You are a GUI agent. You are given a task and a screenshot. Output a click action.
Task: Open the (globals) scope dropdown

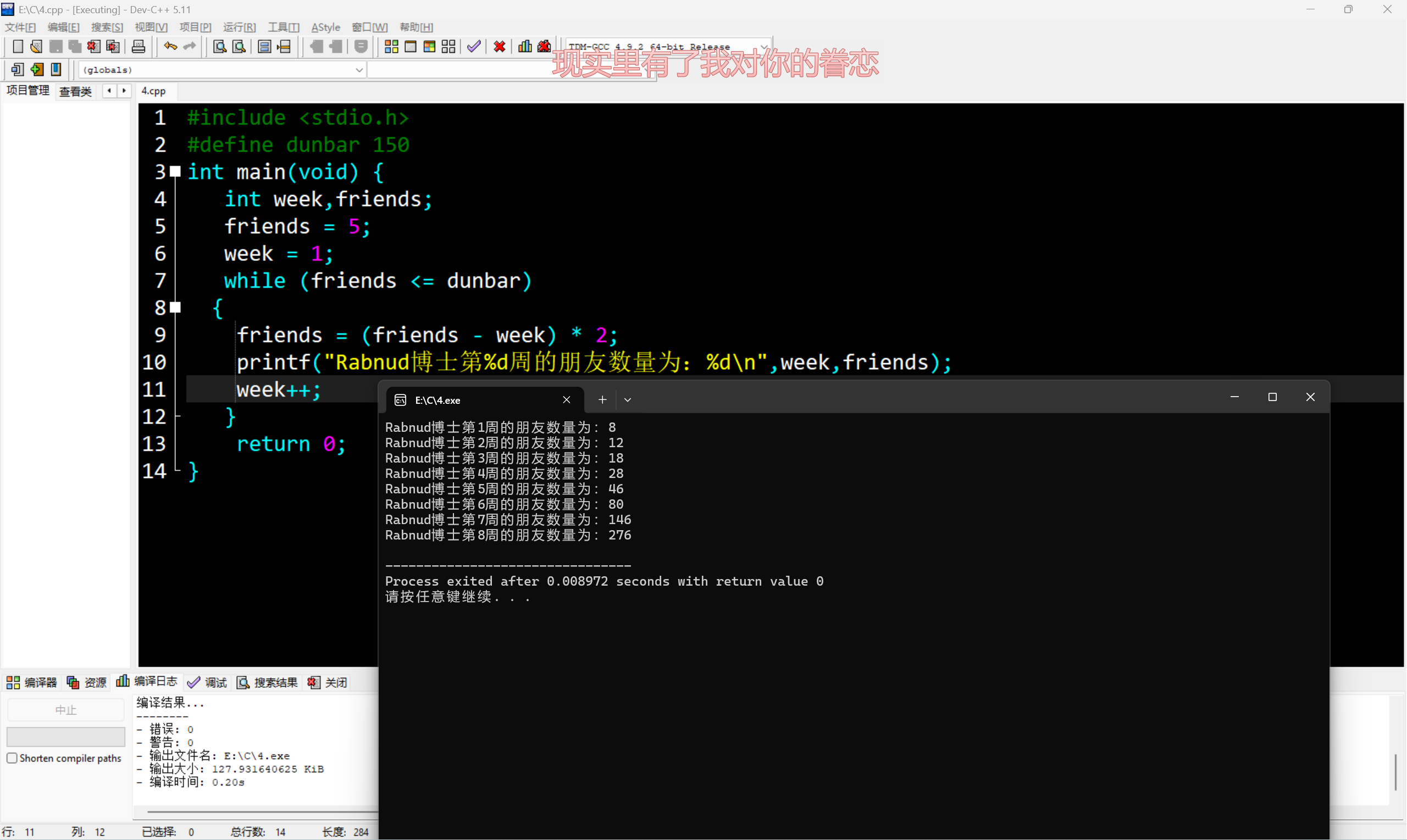tap(359, 70)
